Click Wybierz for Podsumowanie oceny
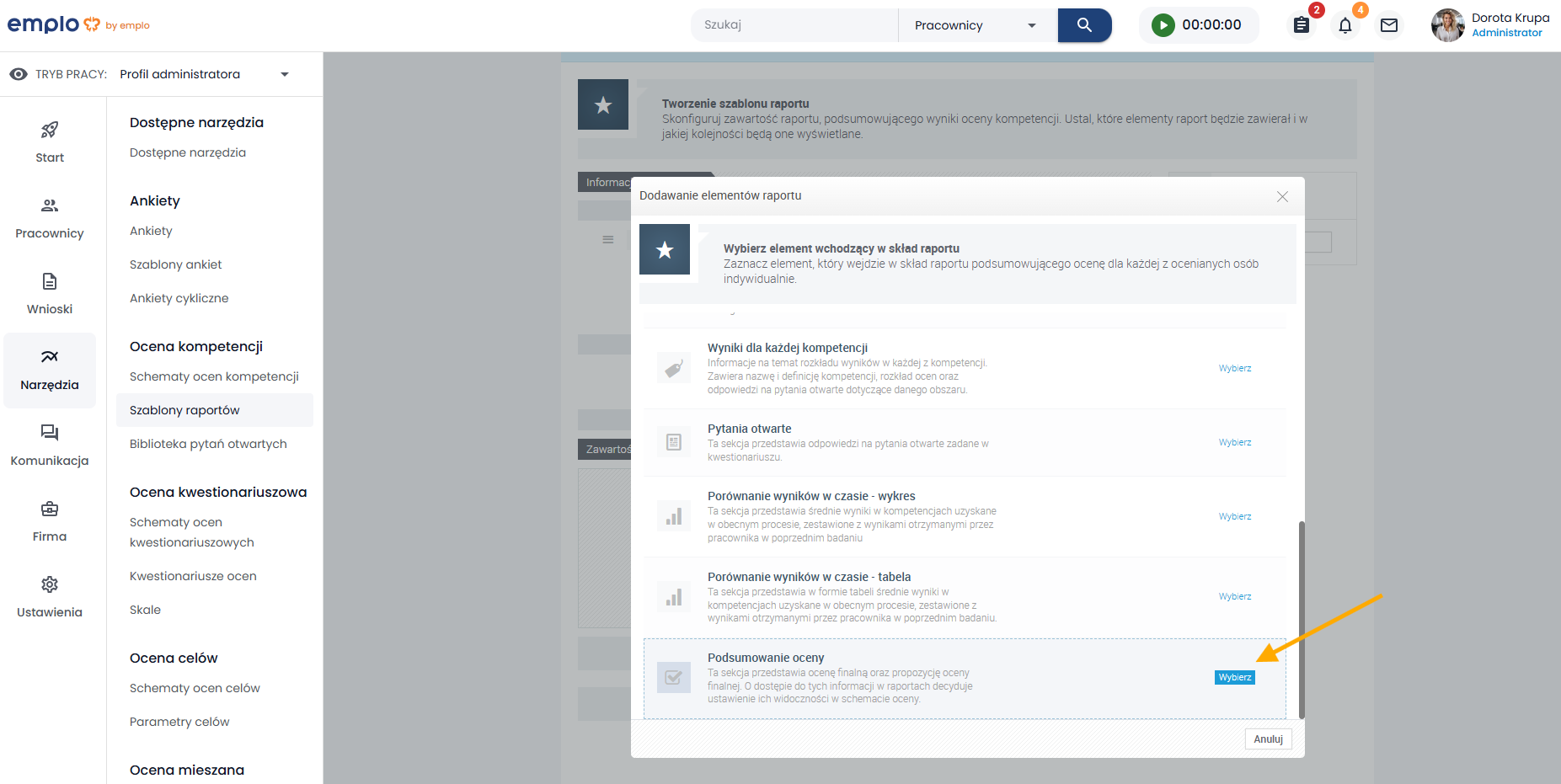The width and height of the screenshot is (1561, 784). click(x=1234, y=677)
